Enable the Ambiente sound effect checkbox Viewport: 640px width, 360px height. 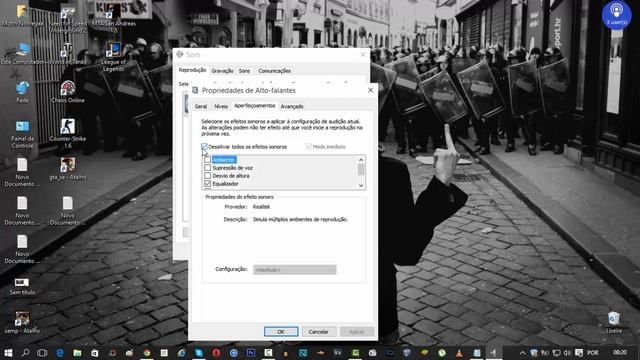(x=207, y=160)
